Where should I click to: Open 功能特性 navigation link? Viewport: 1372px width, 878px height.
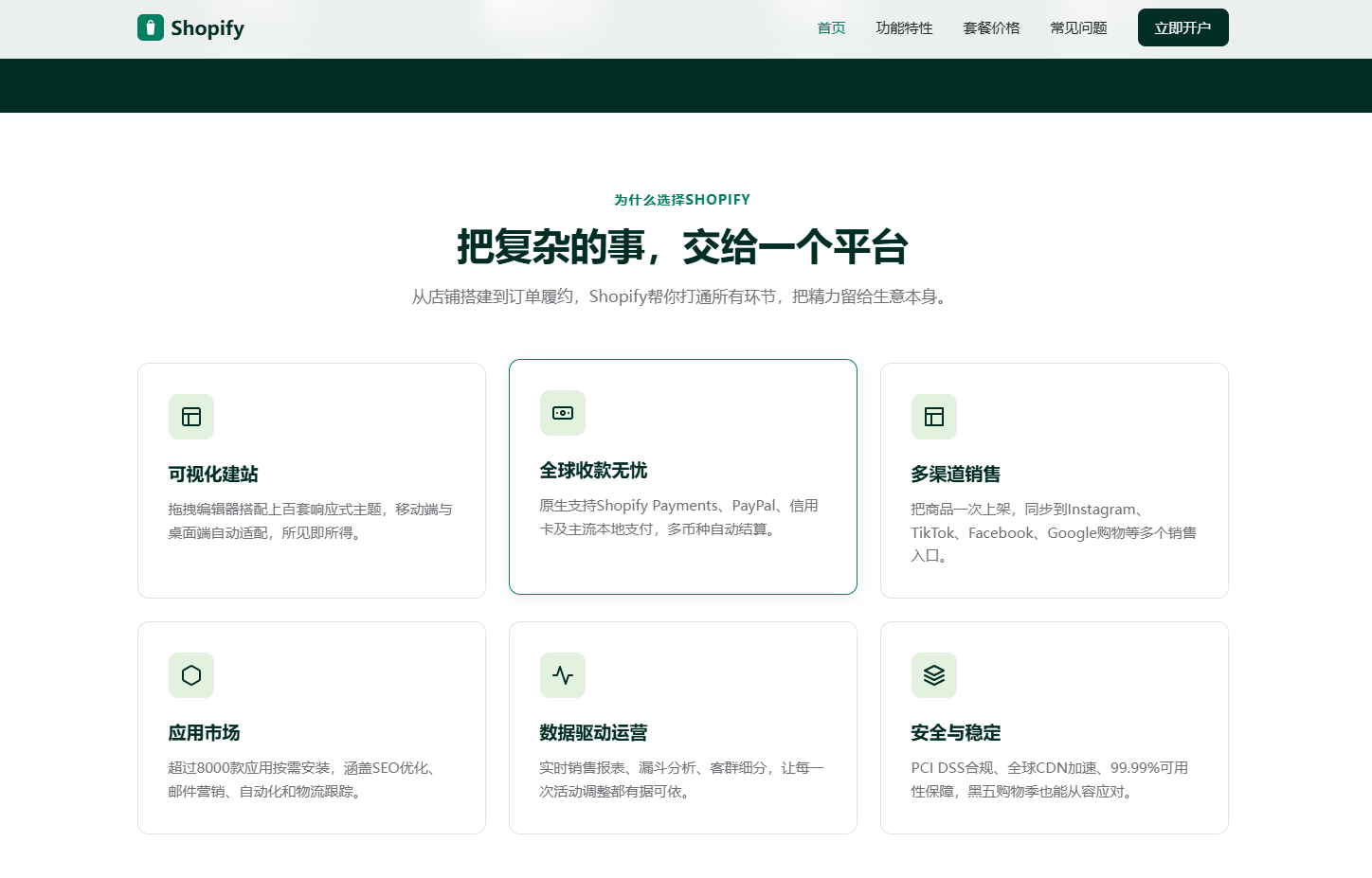[905, 28]
